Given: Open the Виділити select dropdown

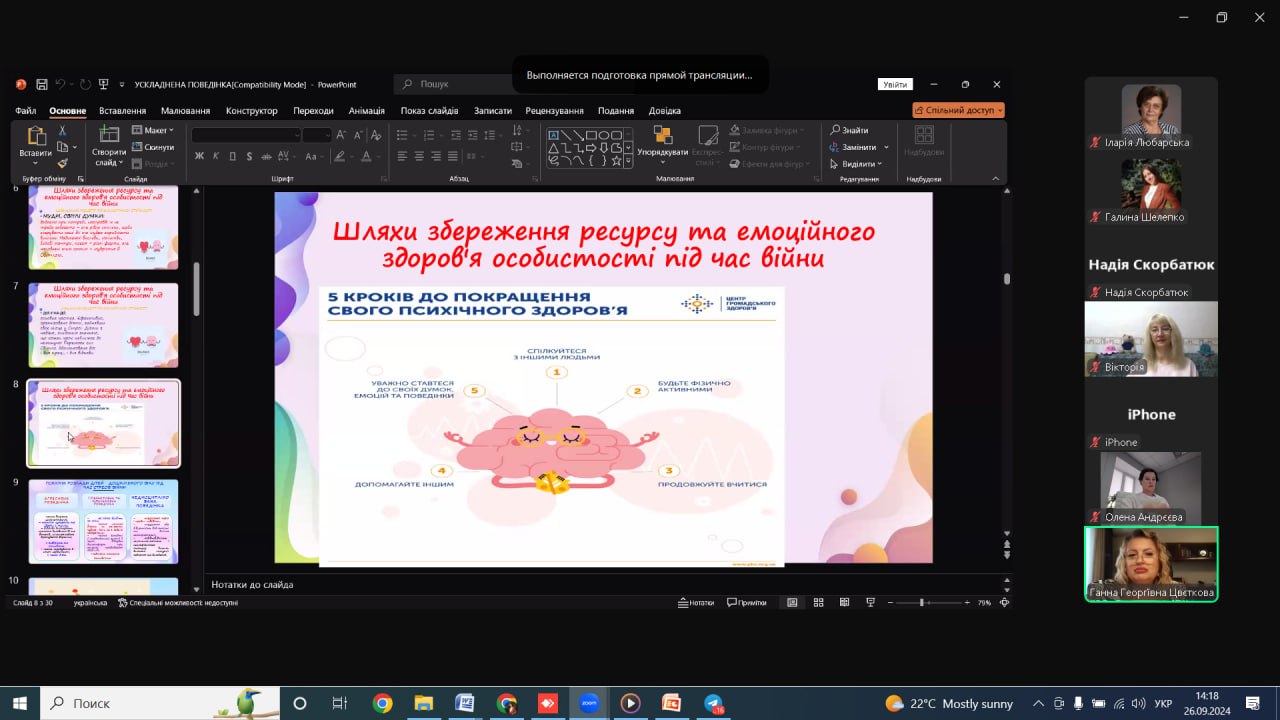Looking at the screenshot, I should (x=858, y=163).
